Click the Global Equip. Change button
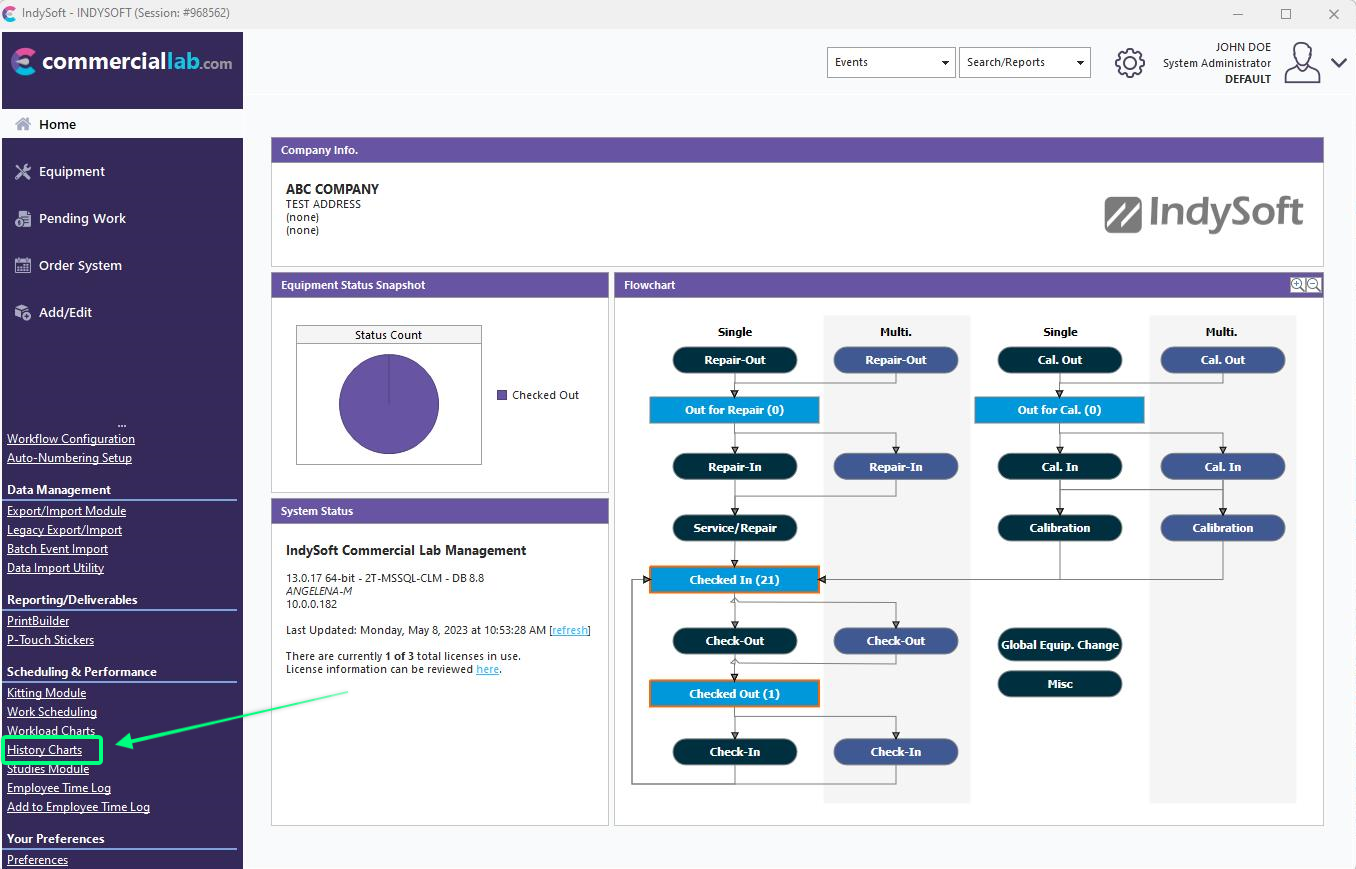The width and height of the screenshot is (1356, 869). click(1059, 645)
